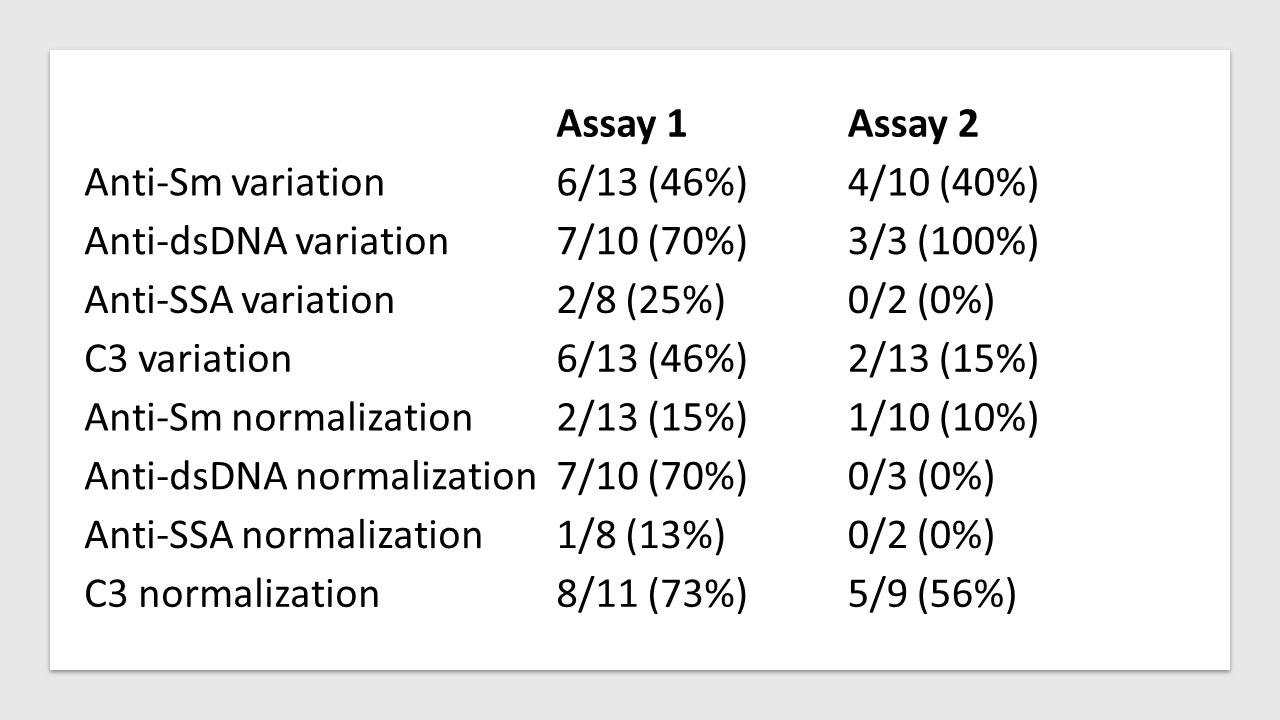
Task: Click the 2/8 (25%) value
Action: (x=640, y=300)
